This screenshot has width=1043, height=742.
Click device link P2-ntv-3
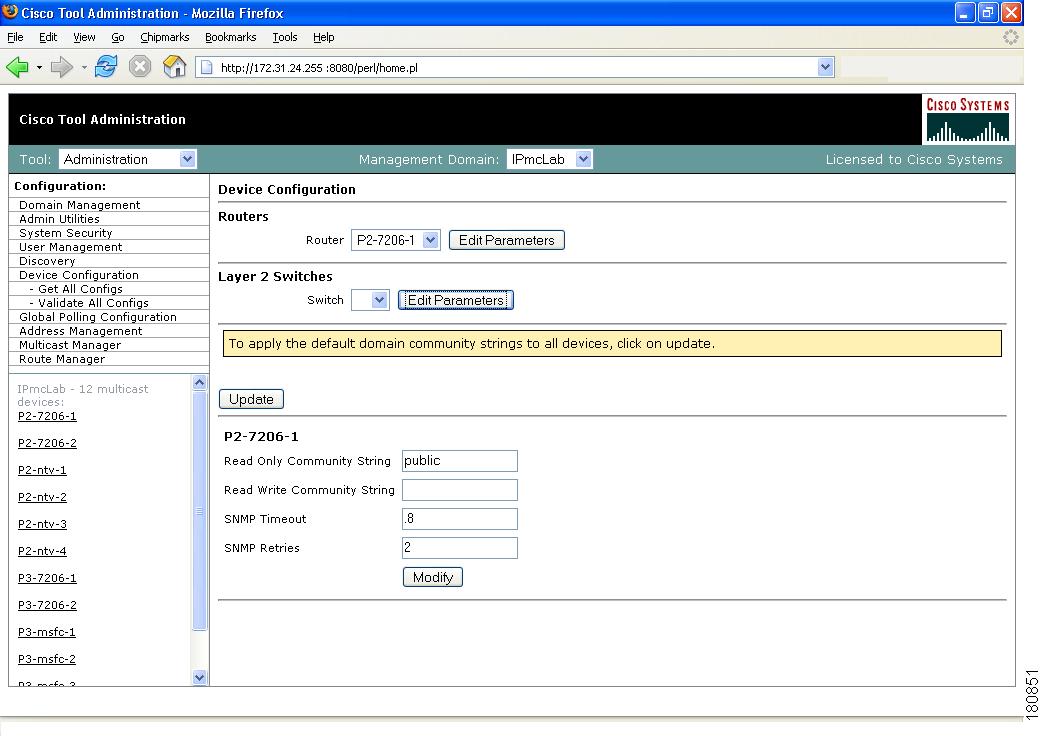coord(42,524)
